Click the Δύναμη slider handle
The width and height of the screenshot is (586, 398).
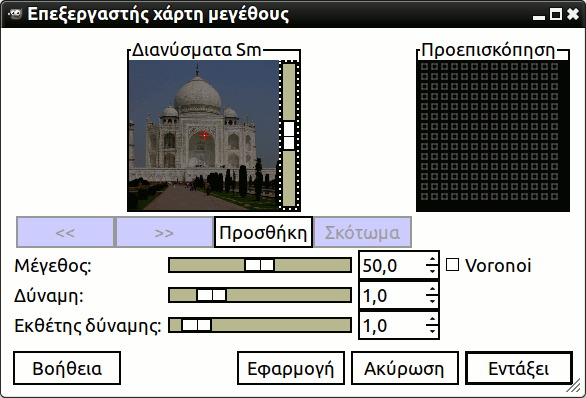[x=212, y=295]
